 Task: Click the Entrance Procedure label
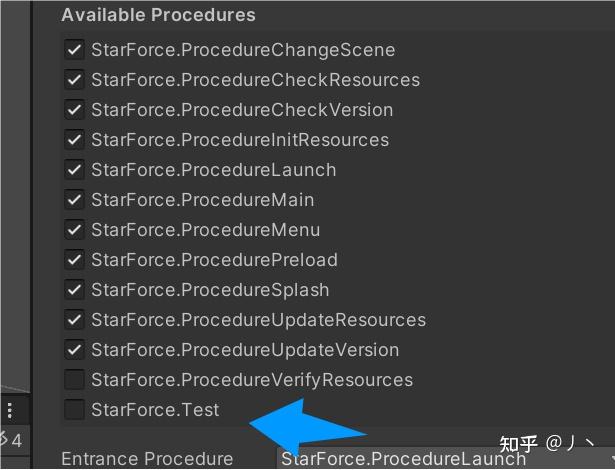[x=147, y=459]
